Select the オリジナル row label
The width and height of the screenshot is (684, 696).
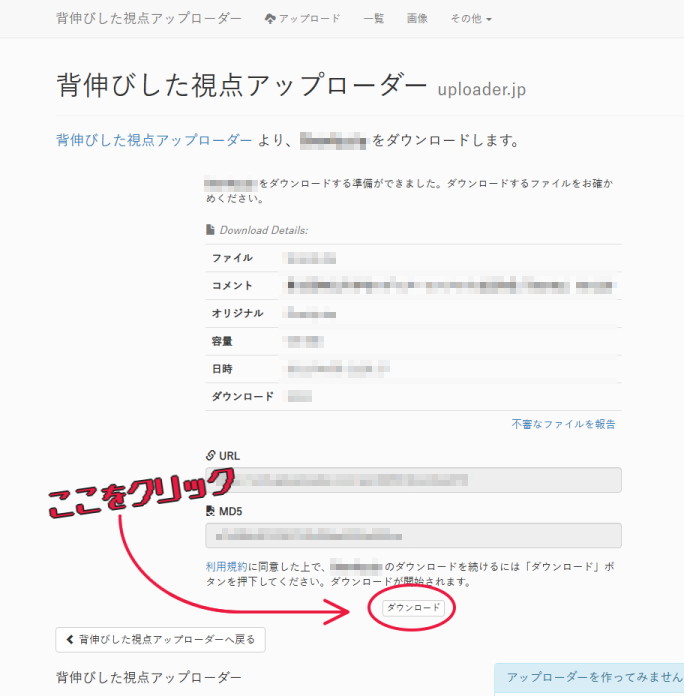(x=237, y=313)
